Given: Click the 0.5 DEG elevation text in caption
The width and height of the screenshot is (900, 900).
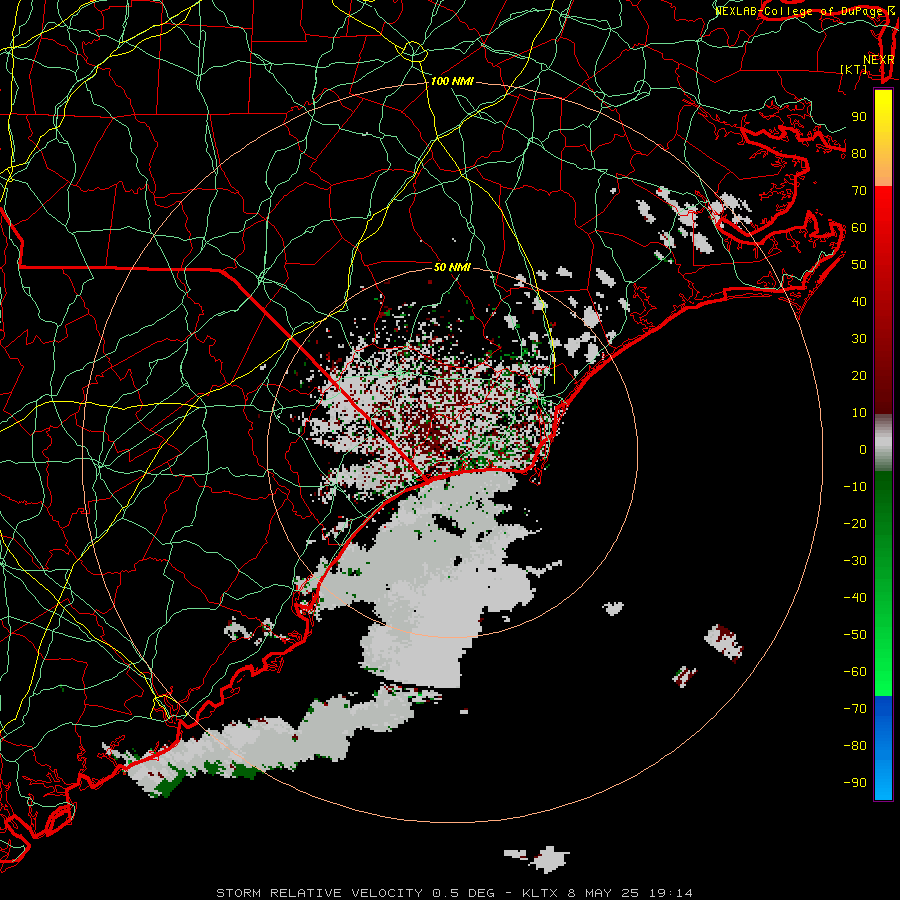Looking at the screenshot, I should click(x=461, y=893).
